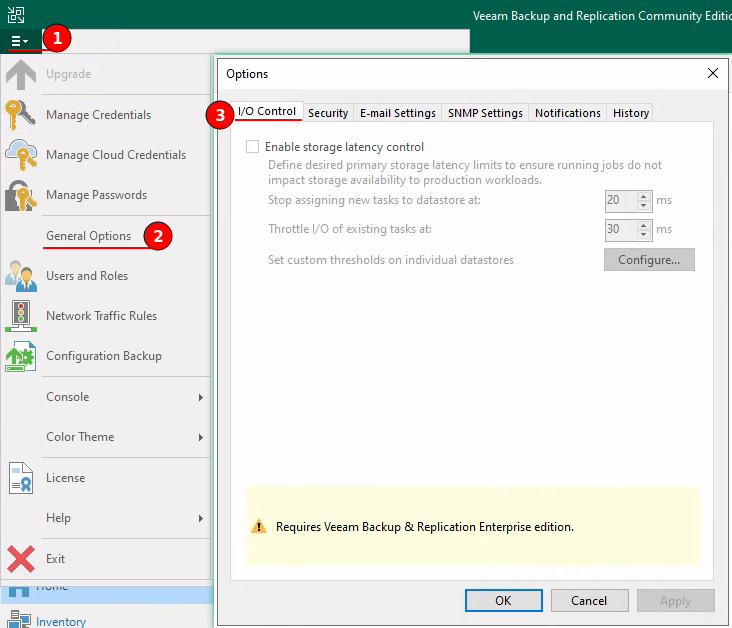The width and height of the screenshot is (732, 628).
Task: Confirm with the OK button
Action: (x=503, y=600)
